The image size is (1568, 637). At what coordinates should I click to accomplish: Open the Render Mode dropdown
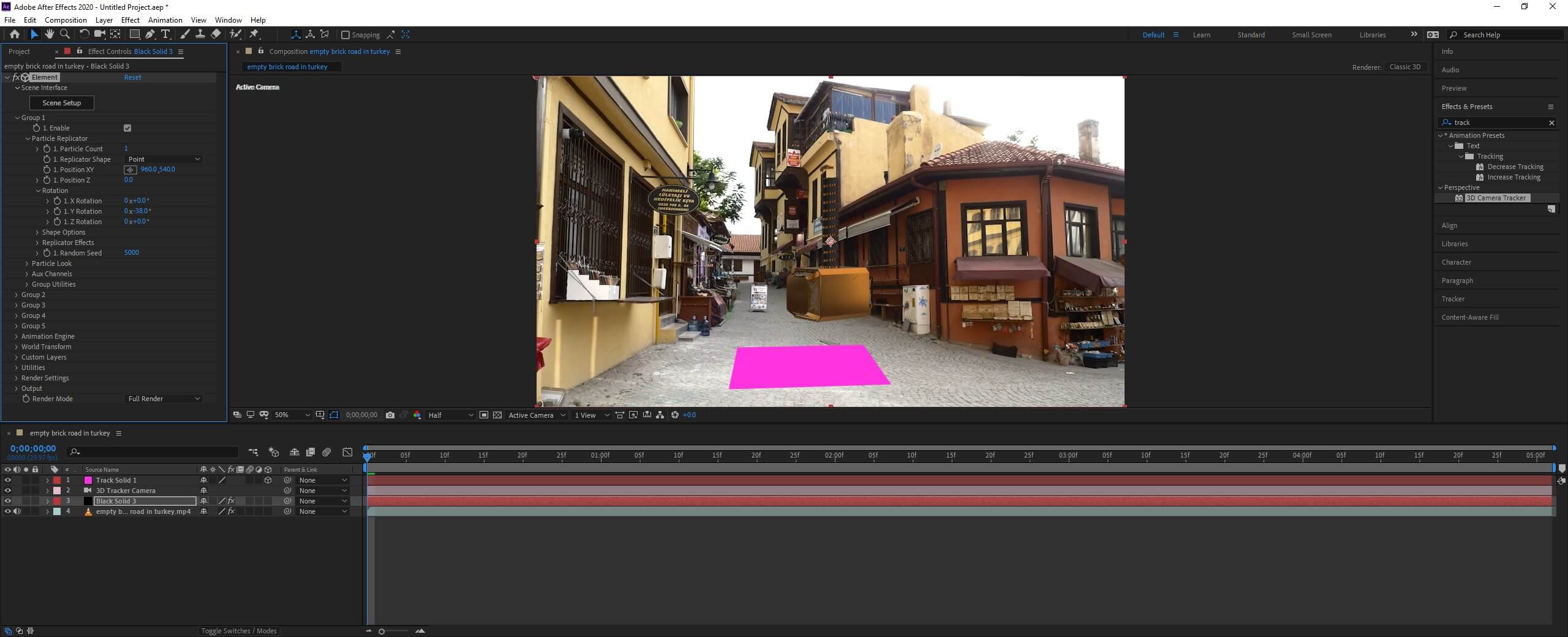click(x=164, y=399)
